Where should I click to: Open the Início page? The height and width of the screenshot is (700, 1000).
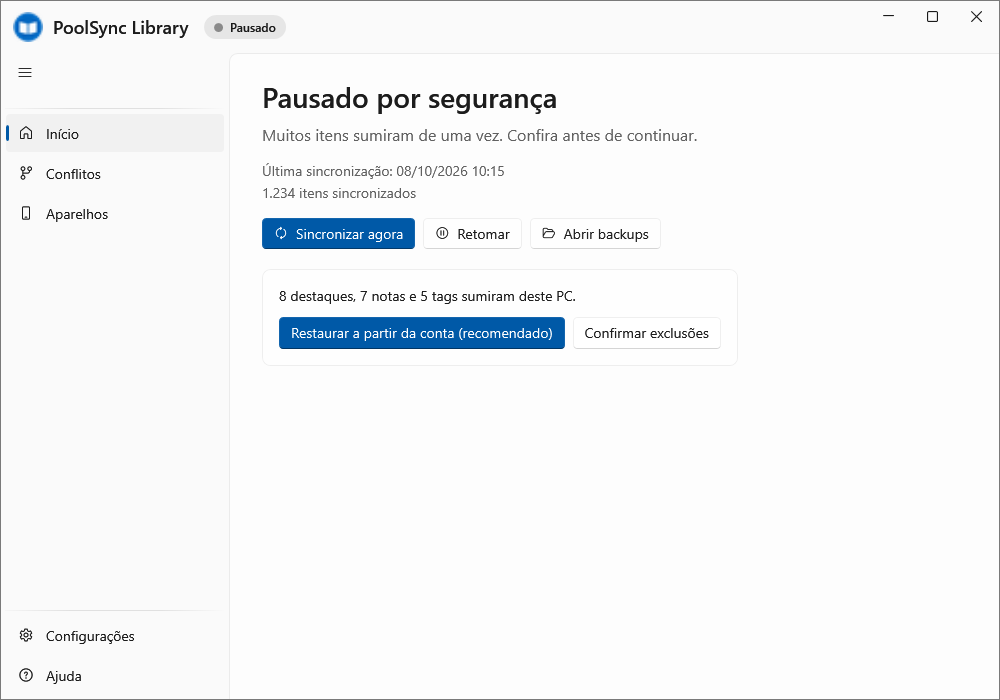pyautogui.click(x=115, y=133)
